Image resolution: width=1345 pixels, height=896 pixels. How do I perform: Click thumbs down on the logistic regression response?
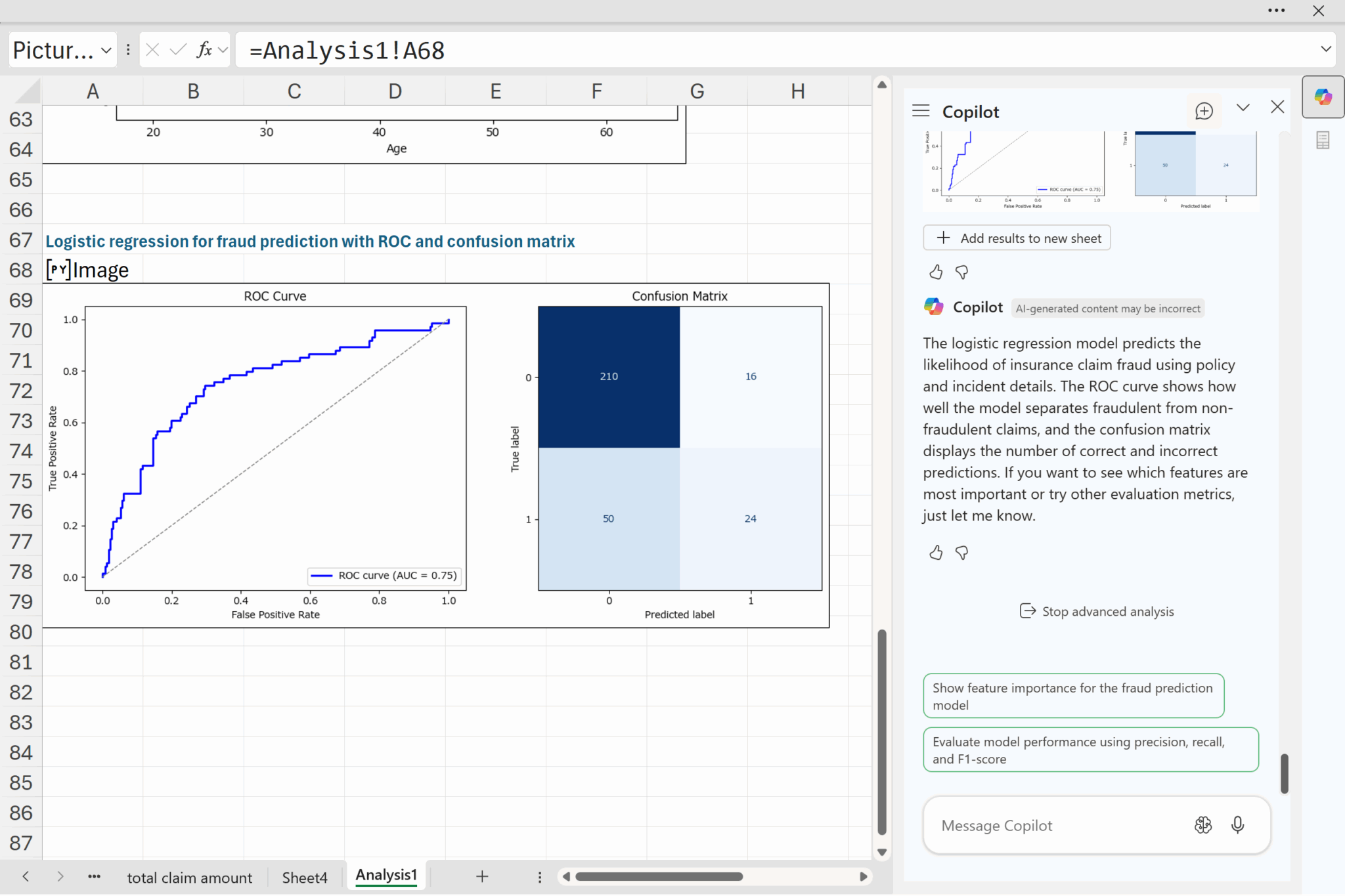tap(961, 553)
